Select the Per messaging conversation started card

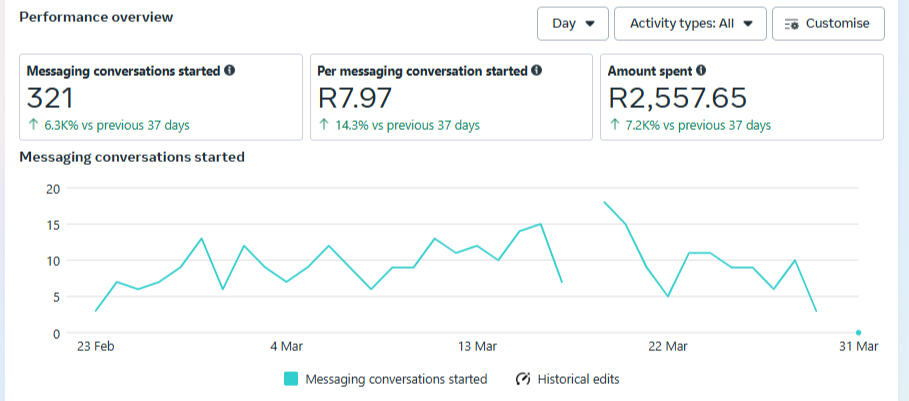451,97
